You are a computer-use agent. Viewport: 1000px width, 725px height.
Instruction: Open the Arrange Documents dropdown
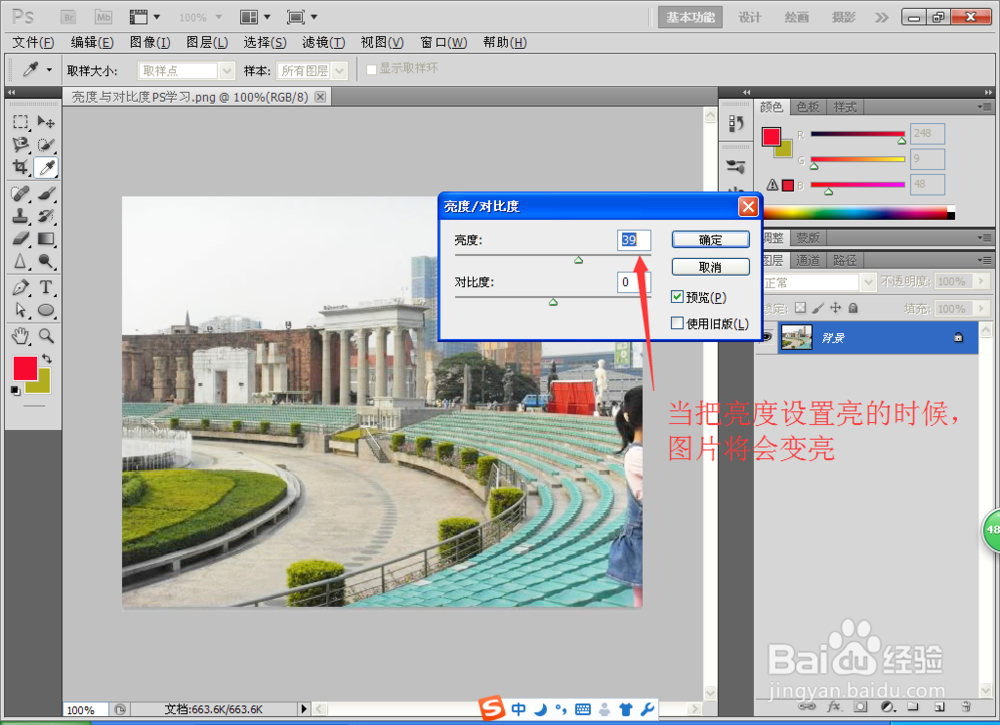point(254,17)
